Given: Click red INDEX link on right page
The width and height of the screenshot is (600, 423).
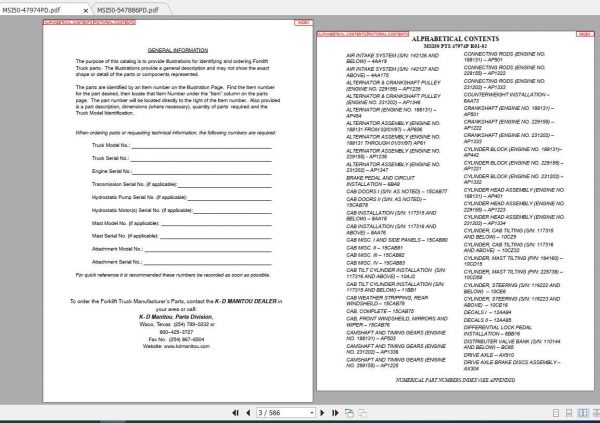Looking at the screenshot, I should coord(585,34).
